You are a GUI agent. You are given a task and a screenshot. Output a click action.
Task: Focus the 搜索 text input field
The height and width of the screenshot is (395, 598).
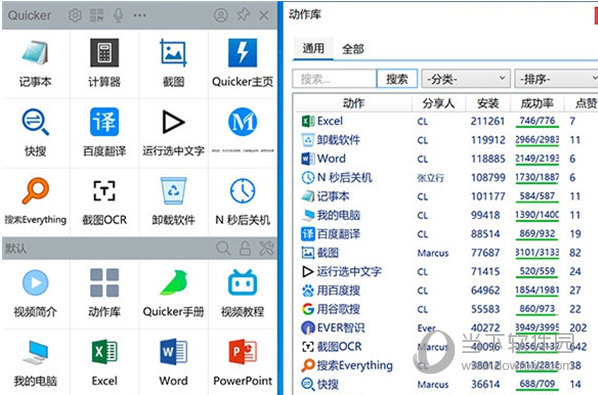334,79
